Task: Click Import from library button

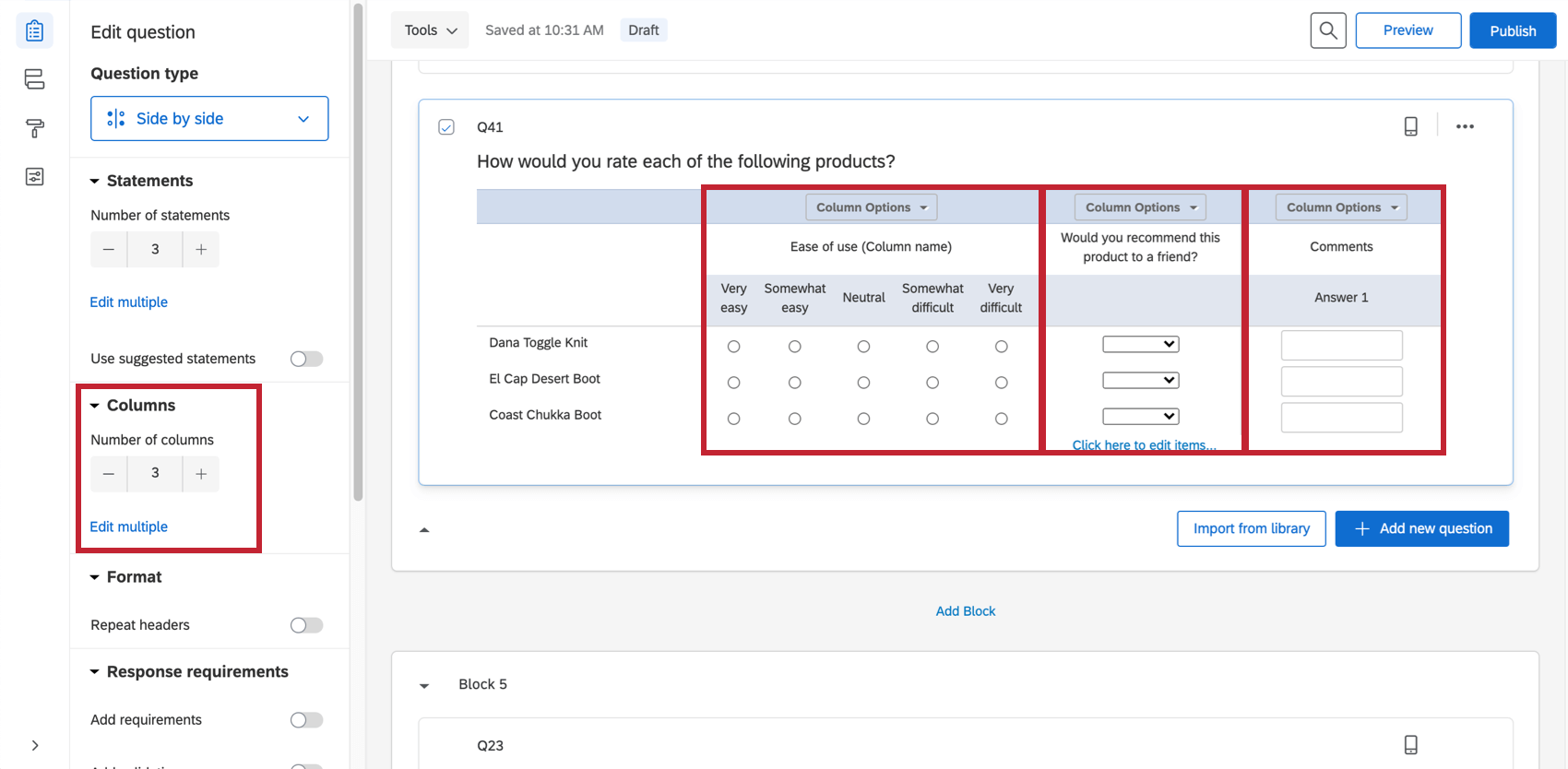Action: click(1251, 528)
